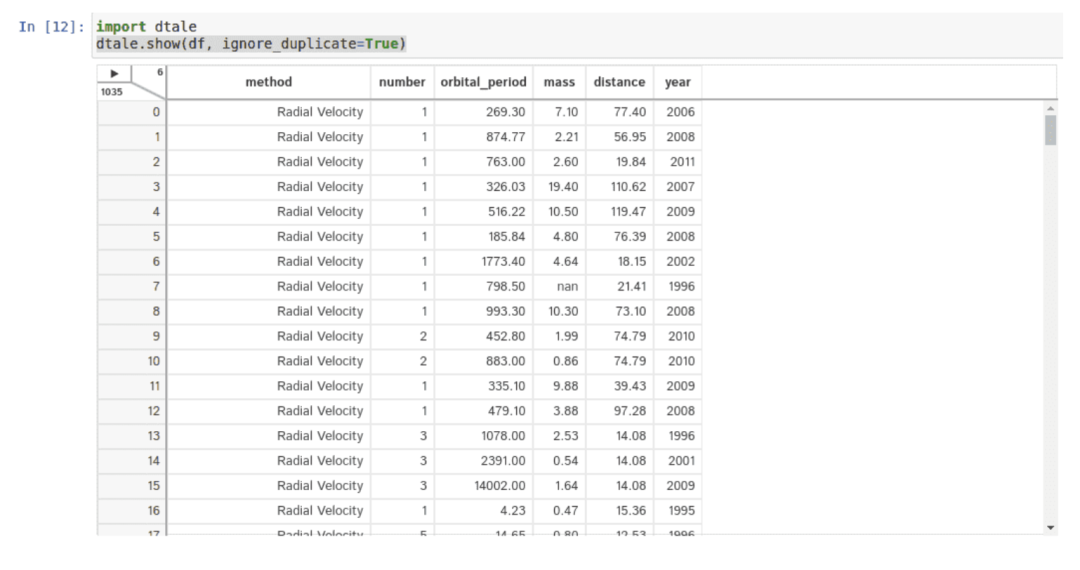Select the year column header
This screenshot has height=570, width=1080.
678,82
